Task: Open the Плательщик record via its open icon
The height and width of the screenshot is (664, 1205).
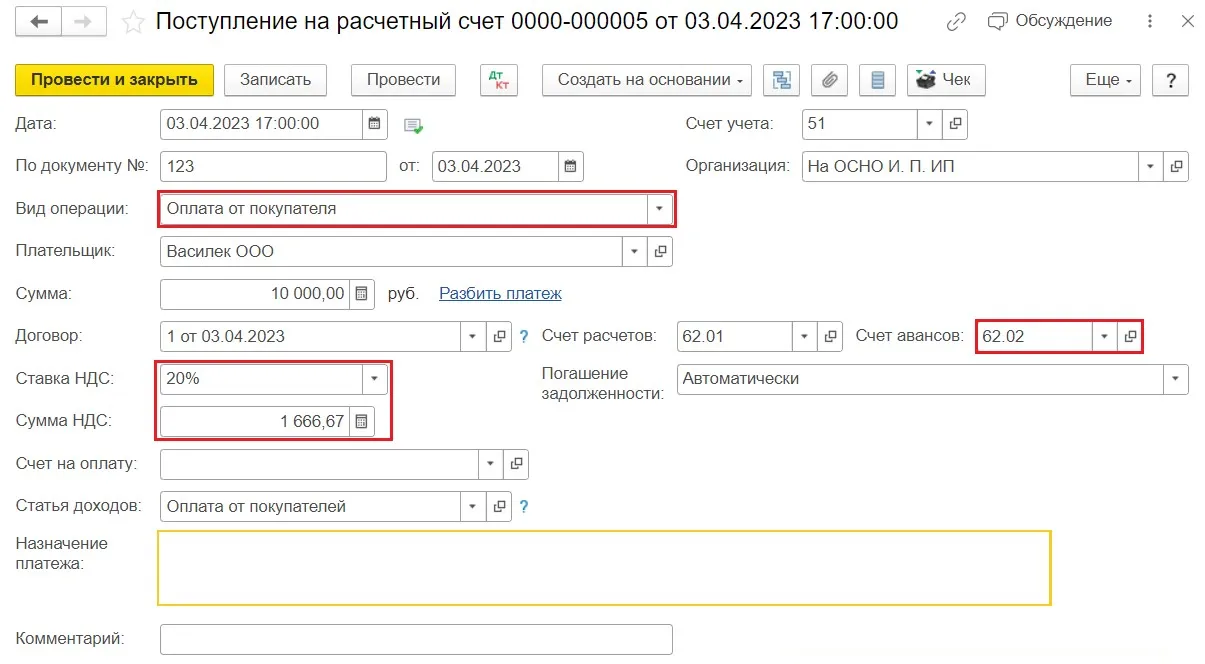Action: (x=660, y=252)
